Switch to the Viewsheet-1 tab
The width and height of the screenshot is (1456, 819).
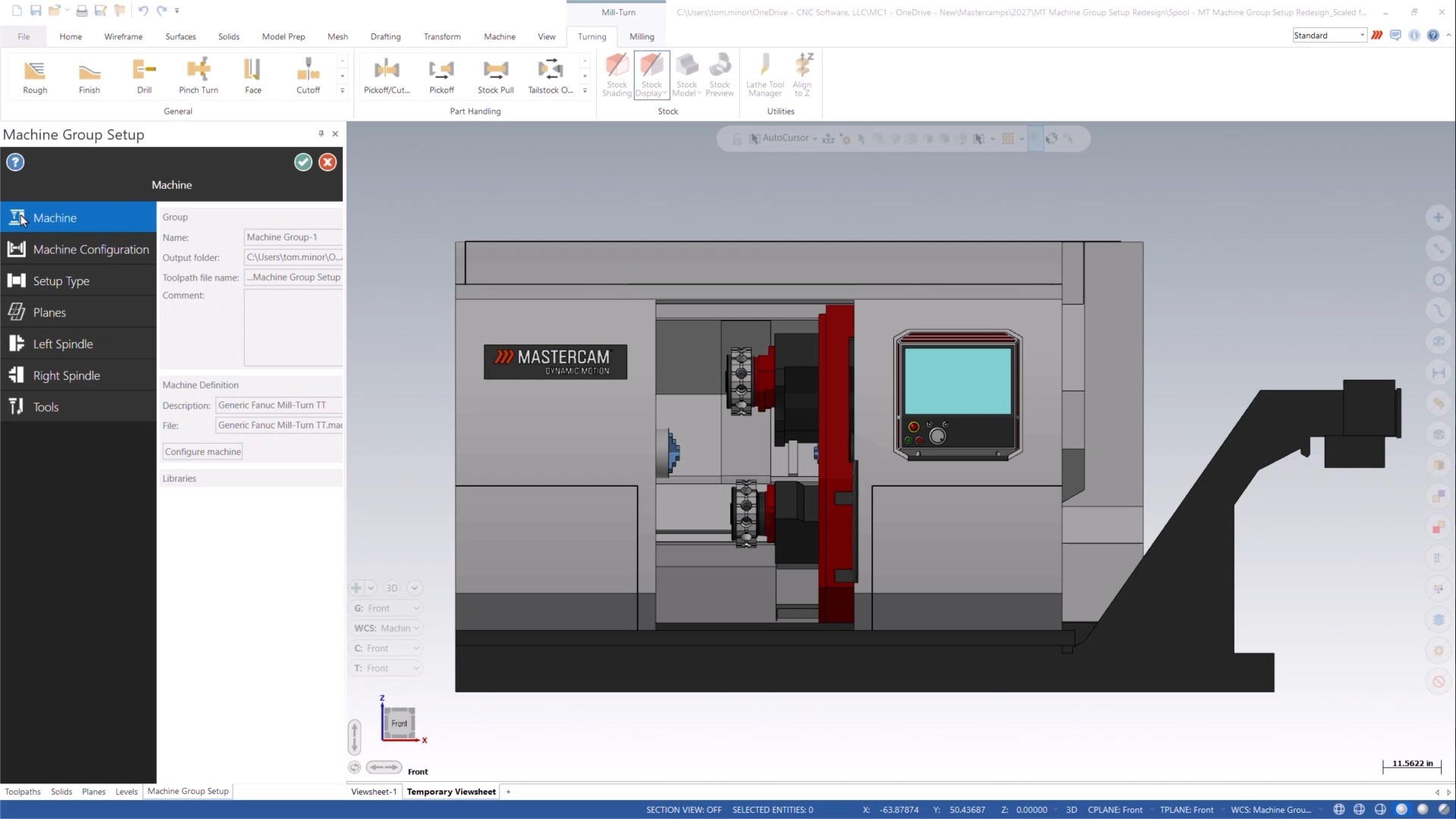pos(374,792)
